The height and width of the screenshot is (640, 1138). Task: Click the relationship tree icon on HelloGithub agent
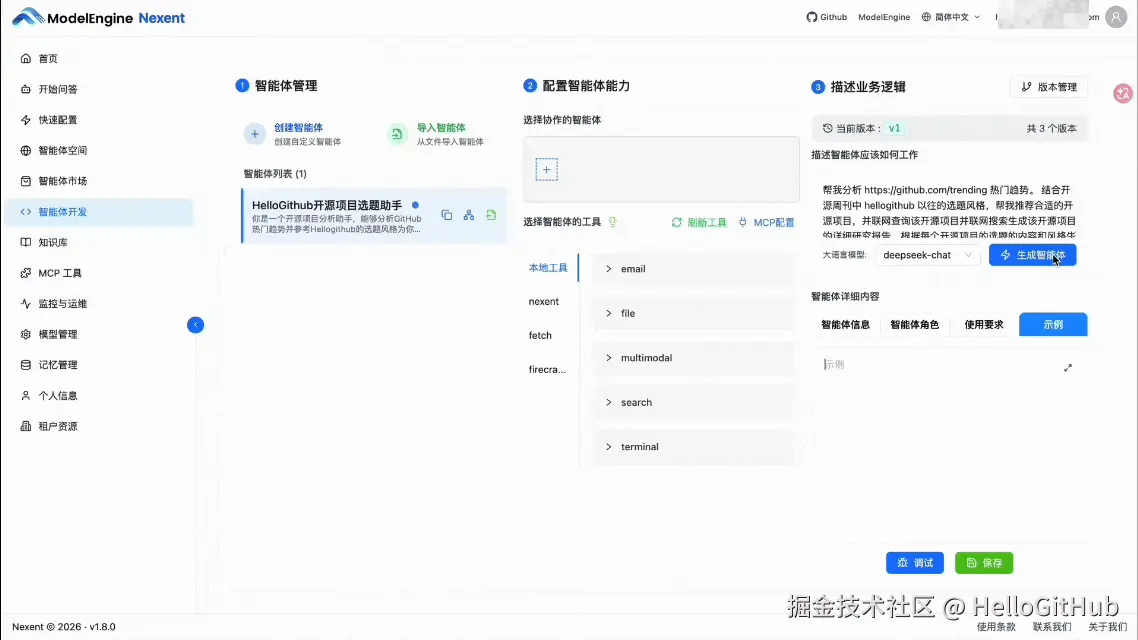(469, 216)
